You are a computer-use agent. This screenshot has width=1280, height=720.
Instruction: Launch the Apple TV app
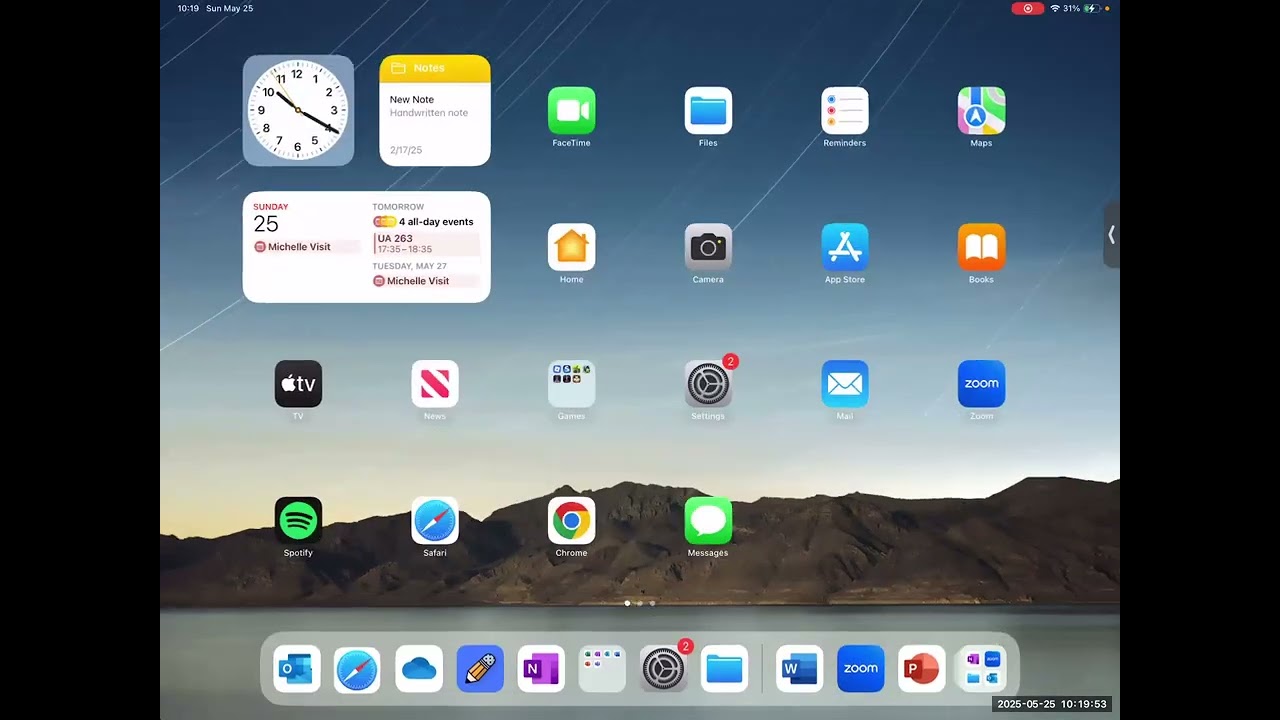(298, 384)
